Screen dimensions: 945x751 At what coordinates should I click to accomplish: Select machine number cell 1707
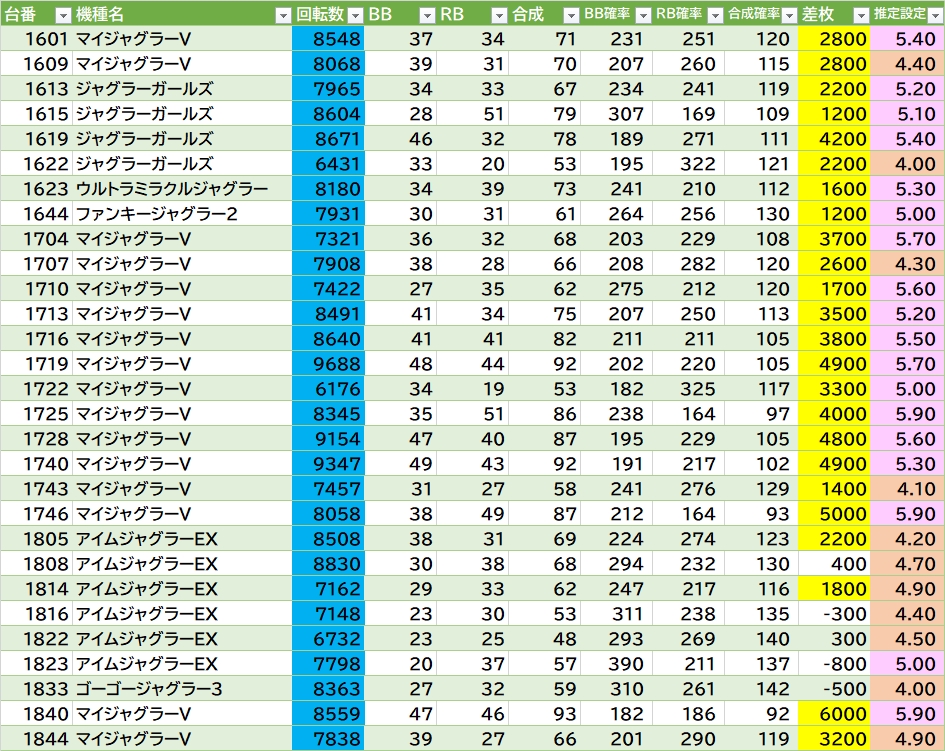[x=36, y=264]
